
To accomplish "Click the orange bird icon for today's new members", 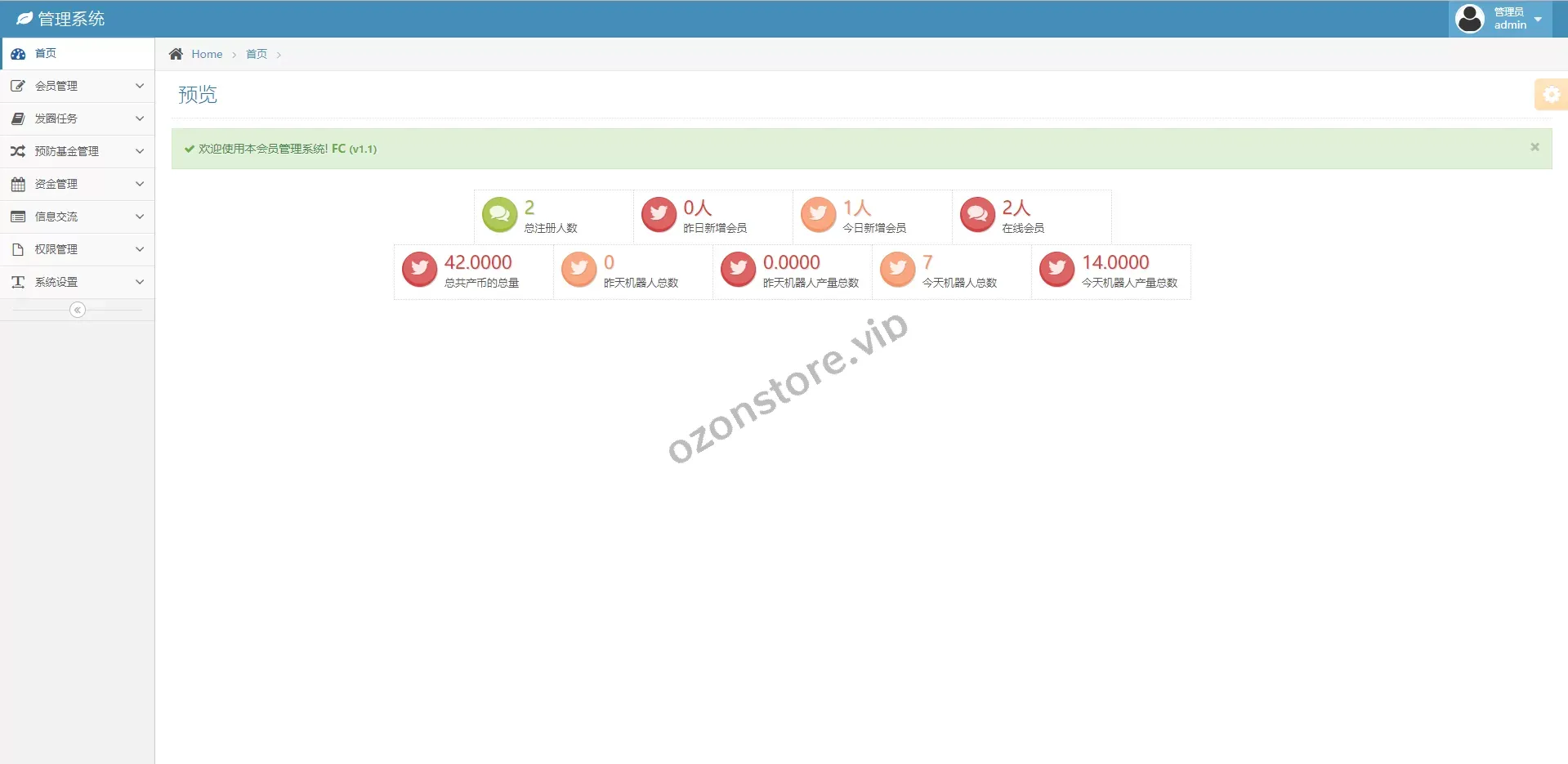I will point(818,215).
